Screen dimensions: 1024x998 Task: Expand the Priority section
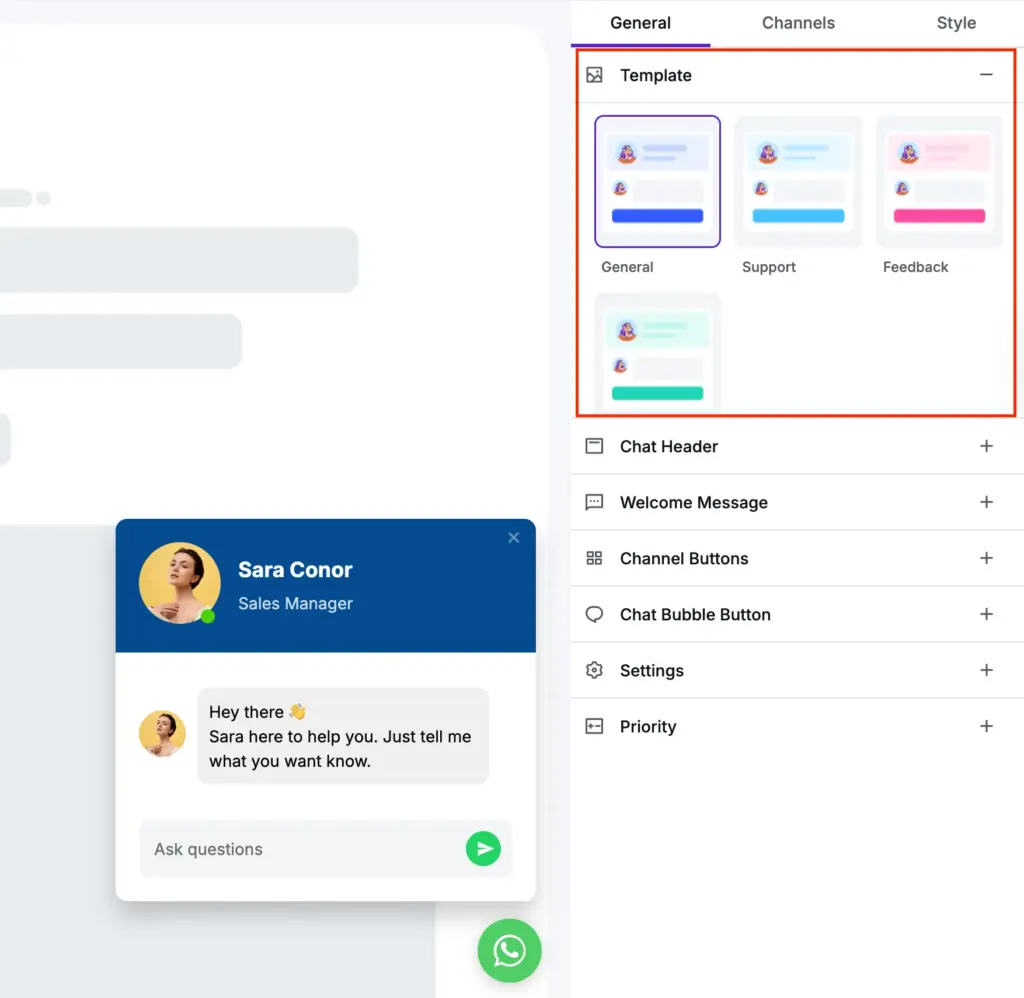tap(986, 726)
